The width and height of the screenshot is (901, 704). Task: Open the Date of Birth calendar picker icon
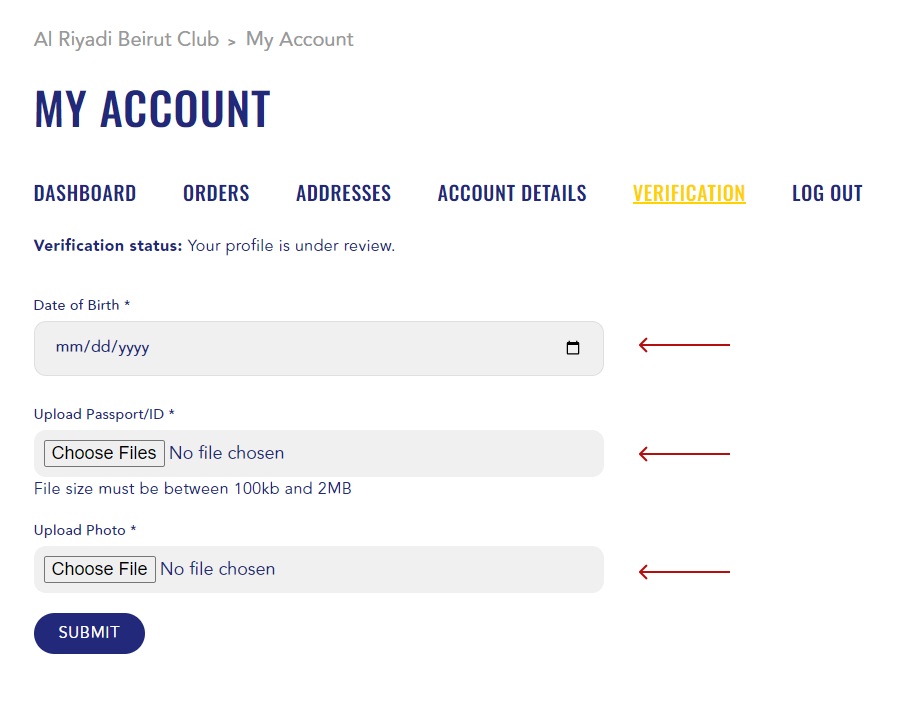point(572,348)
